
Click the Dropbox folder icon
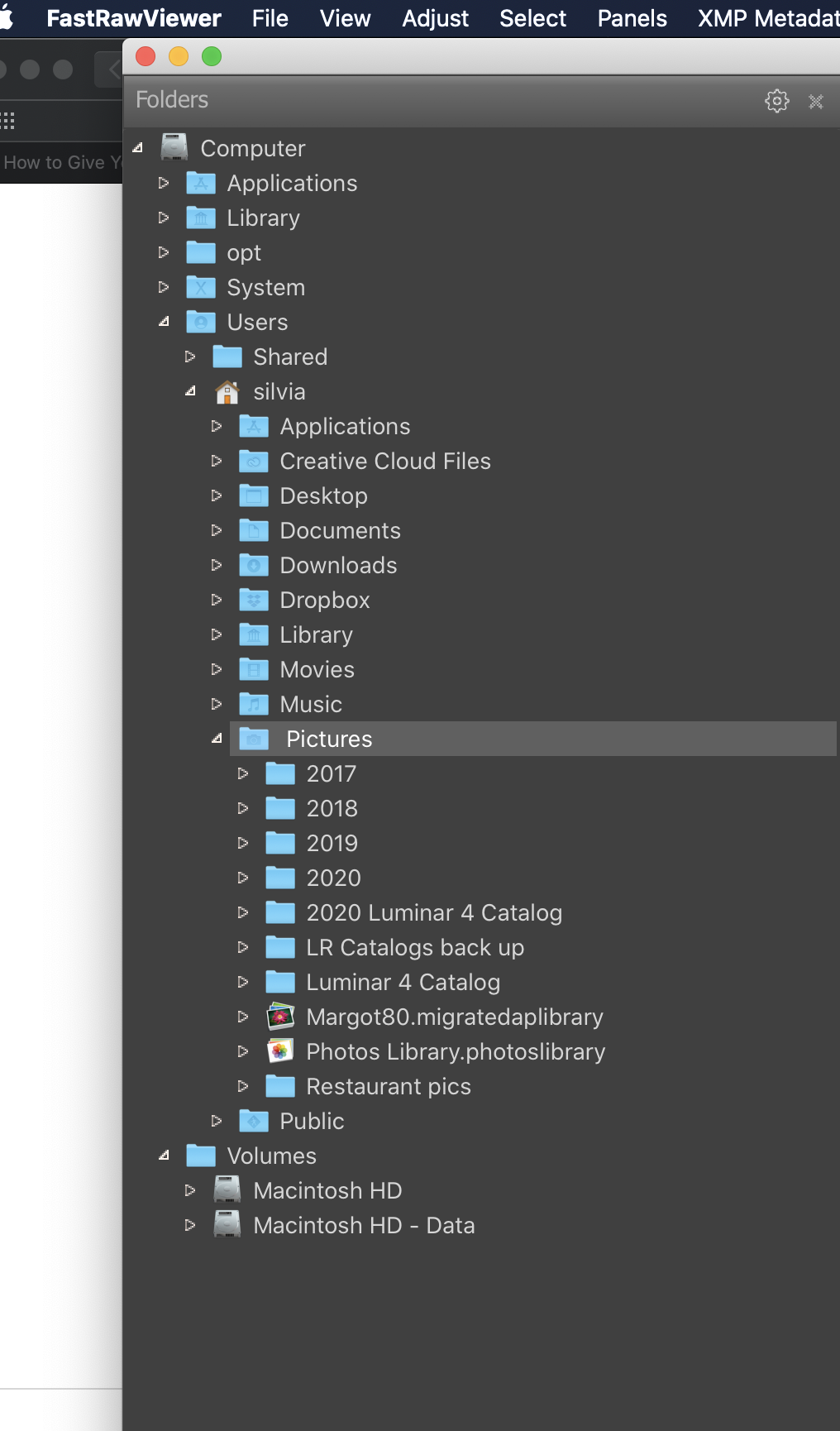coord(254,600)
